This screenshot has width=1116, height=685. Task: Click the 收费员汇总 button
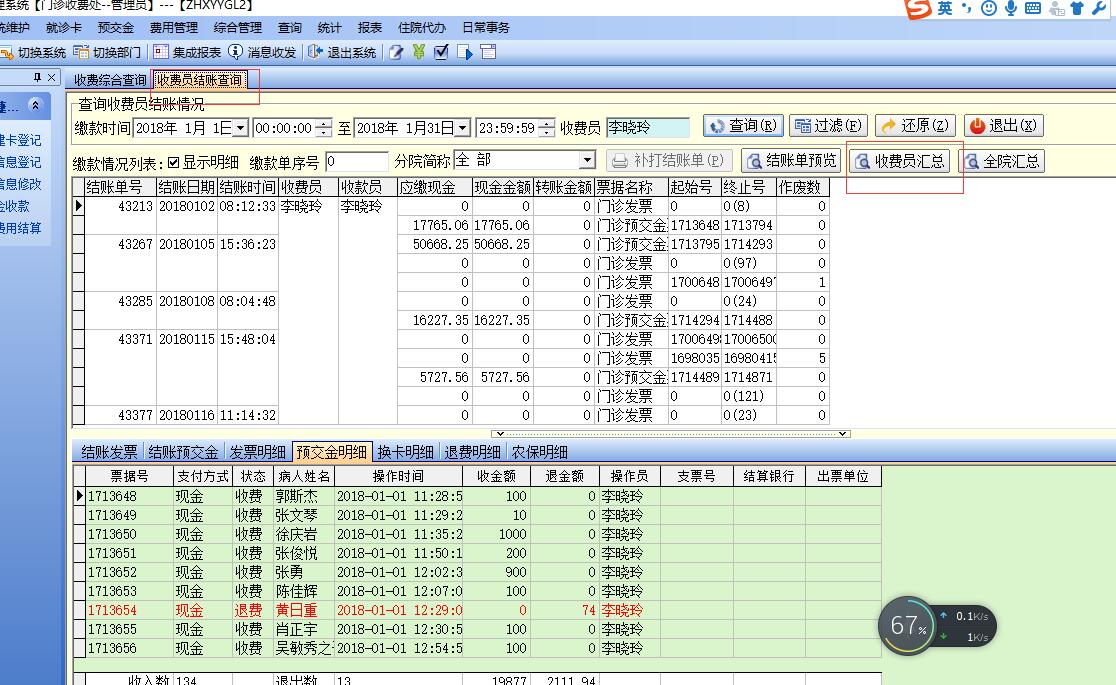click(x=900, y=161)
